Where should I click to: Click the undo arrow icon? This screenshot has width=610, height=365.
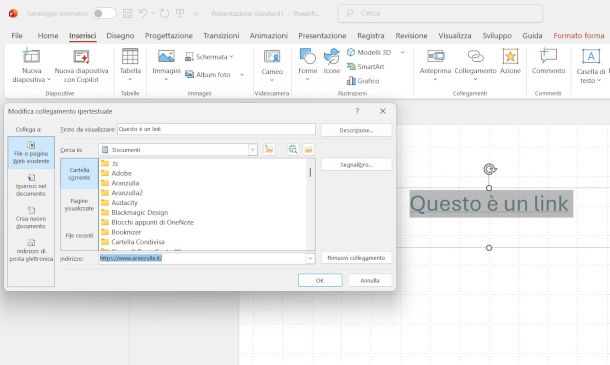(143, 13)
